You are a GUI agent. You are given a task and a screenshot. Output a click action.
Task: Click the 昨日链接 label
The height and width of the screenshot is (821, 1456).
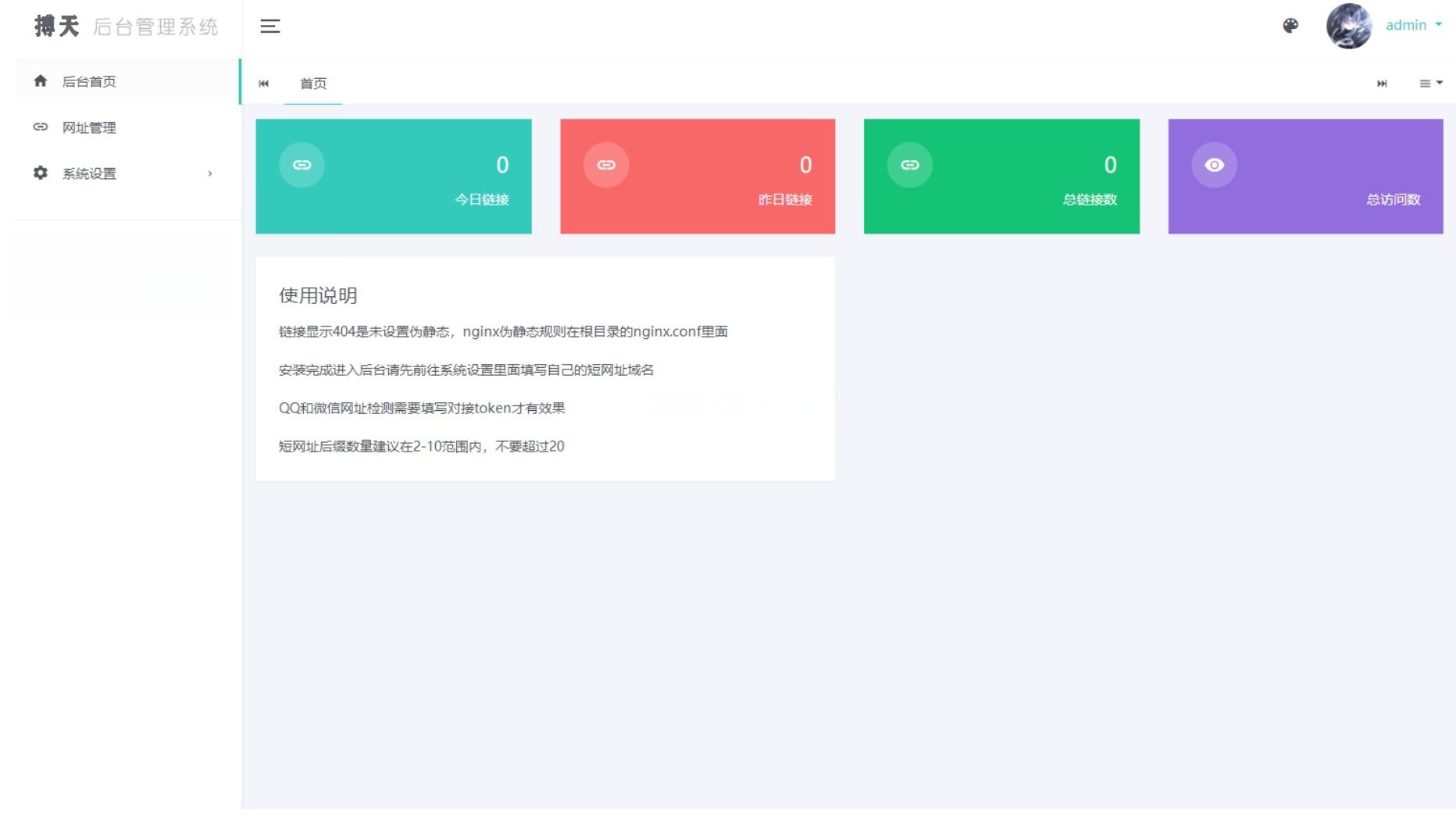click(x=785, y=200)
